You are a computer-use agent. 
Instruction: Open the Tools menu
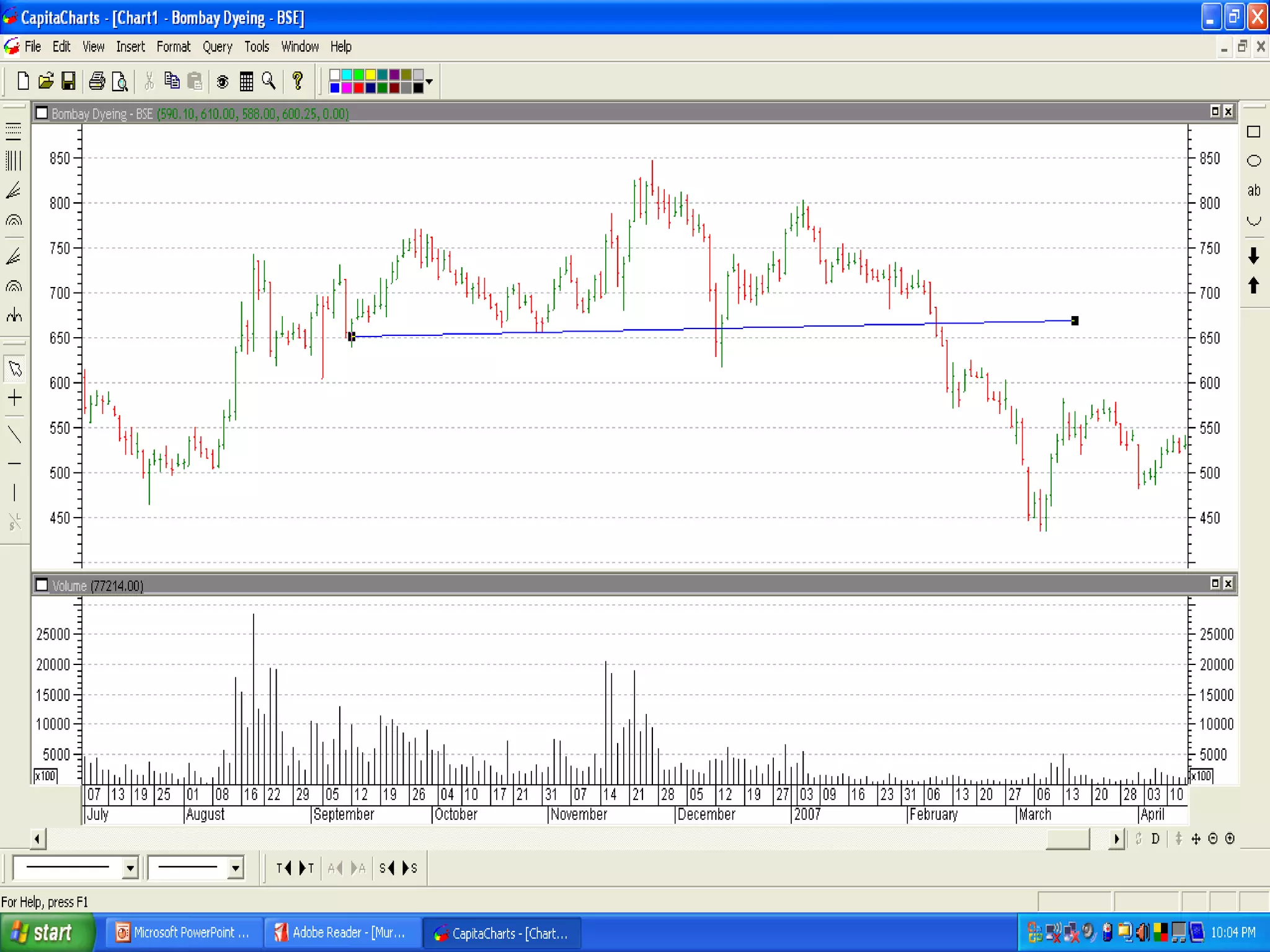click(x=256, y=47)
